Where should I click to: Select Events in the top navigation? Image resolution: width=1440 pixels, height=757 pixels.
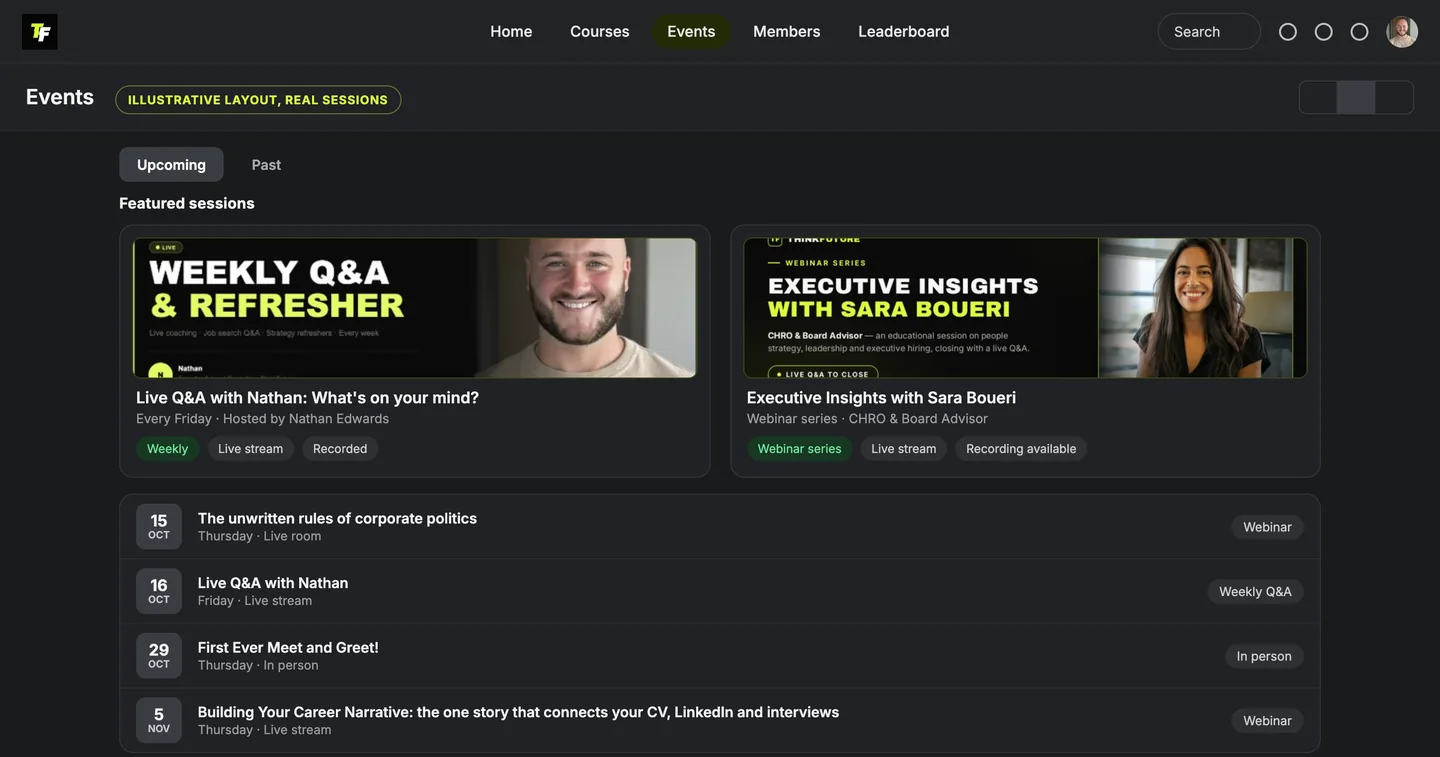(x=691, y=31)
